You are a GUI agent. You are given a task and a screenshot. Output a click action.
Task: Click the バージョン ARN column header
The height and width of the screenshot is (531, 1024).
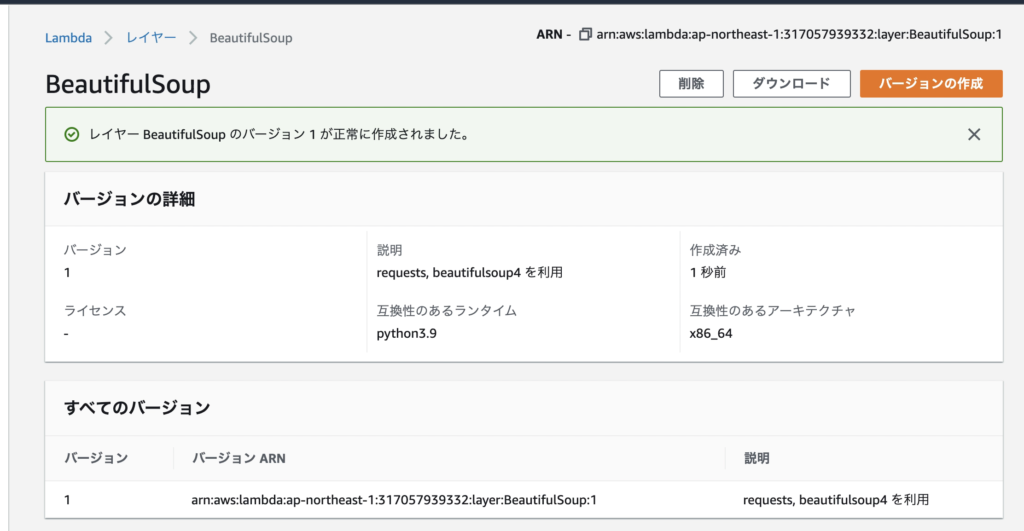point(238,459)
